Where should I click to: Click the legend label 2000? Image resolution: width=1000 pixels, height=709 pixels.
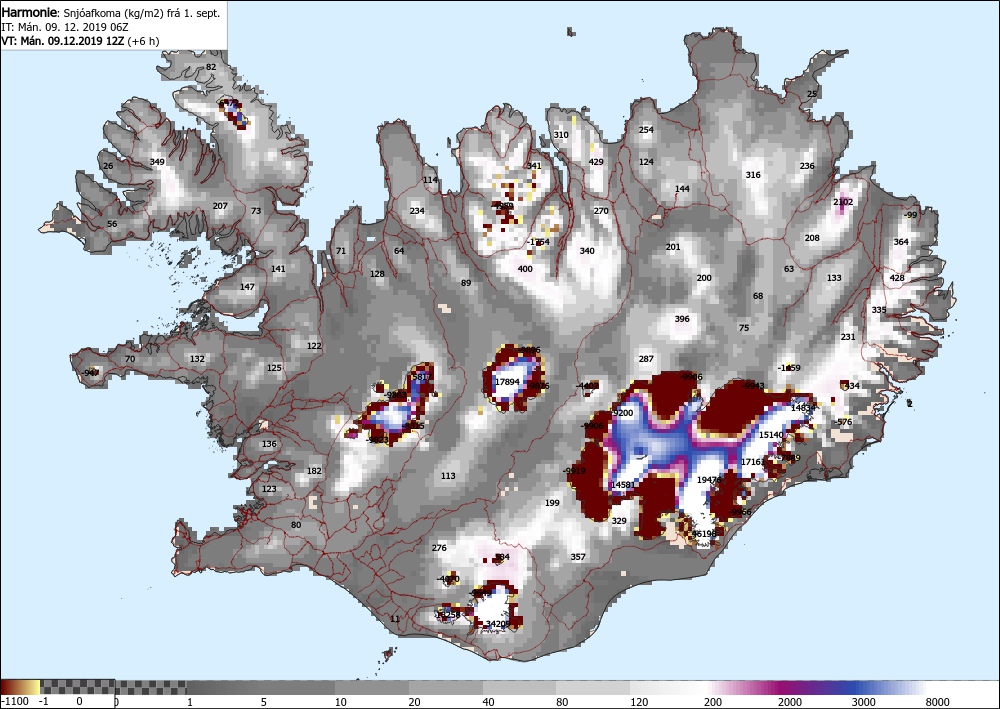click(790, 702)
